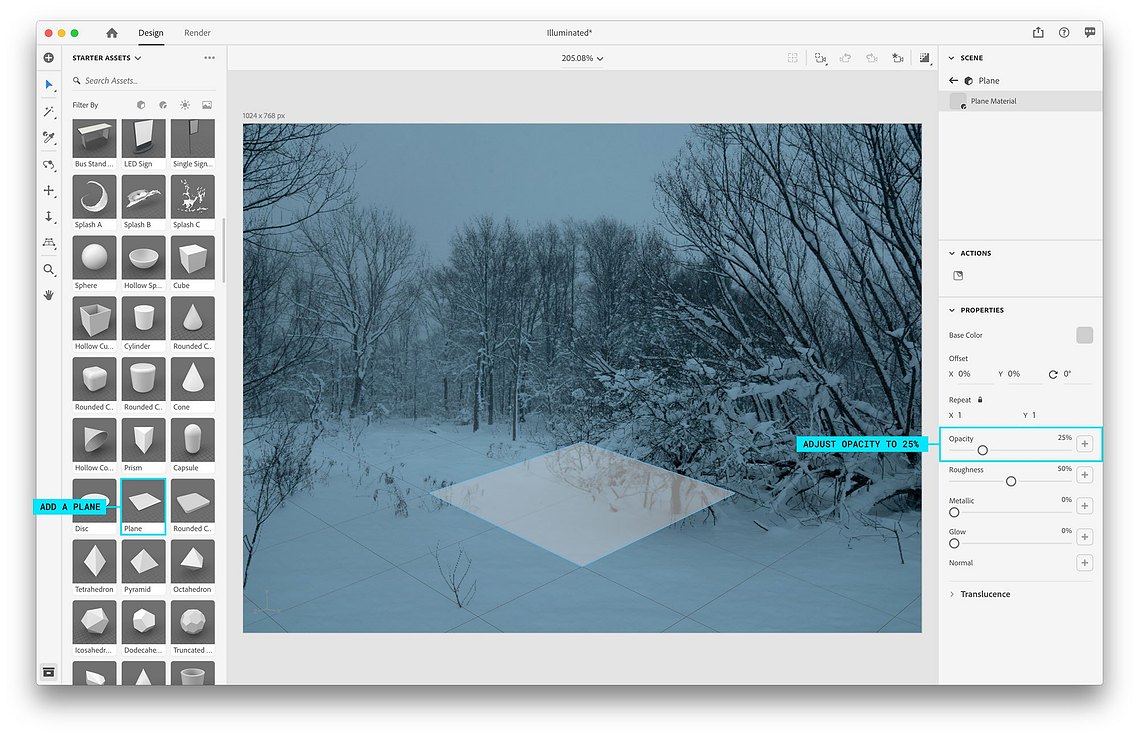Add an image to Glow property
Image resolution: width=1139 pixels, height=736 pixels.
pos(1085,537)
